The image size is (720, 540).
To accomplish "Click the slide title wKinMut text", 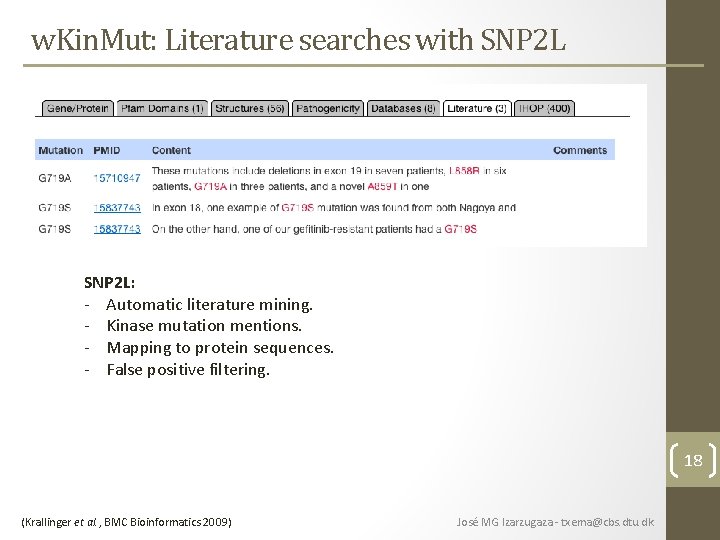I will (x=298, y=40).
